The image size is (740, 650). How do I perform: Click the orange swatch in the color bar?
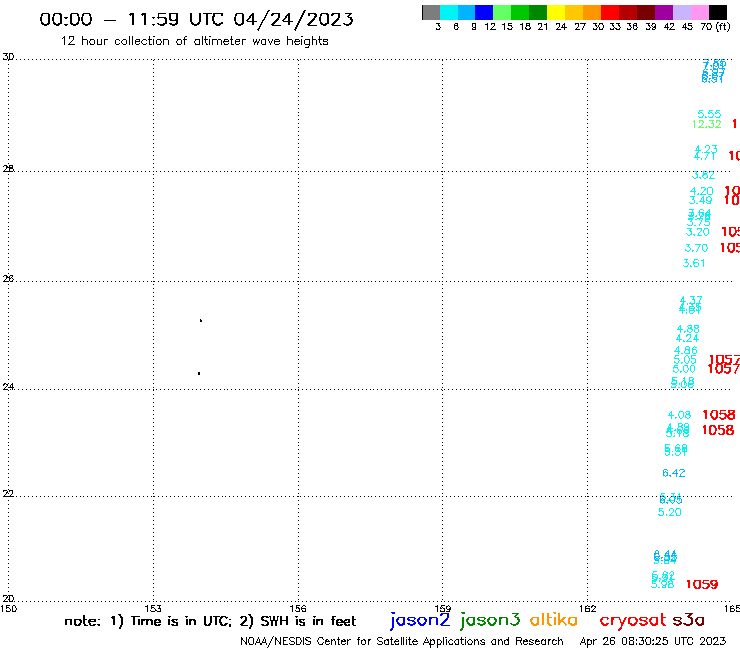coord(592,12)
